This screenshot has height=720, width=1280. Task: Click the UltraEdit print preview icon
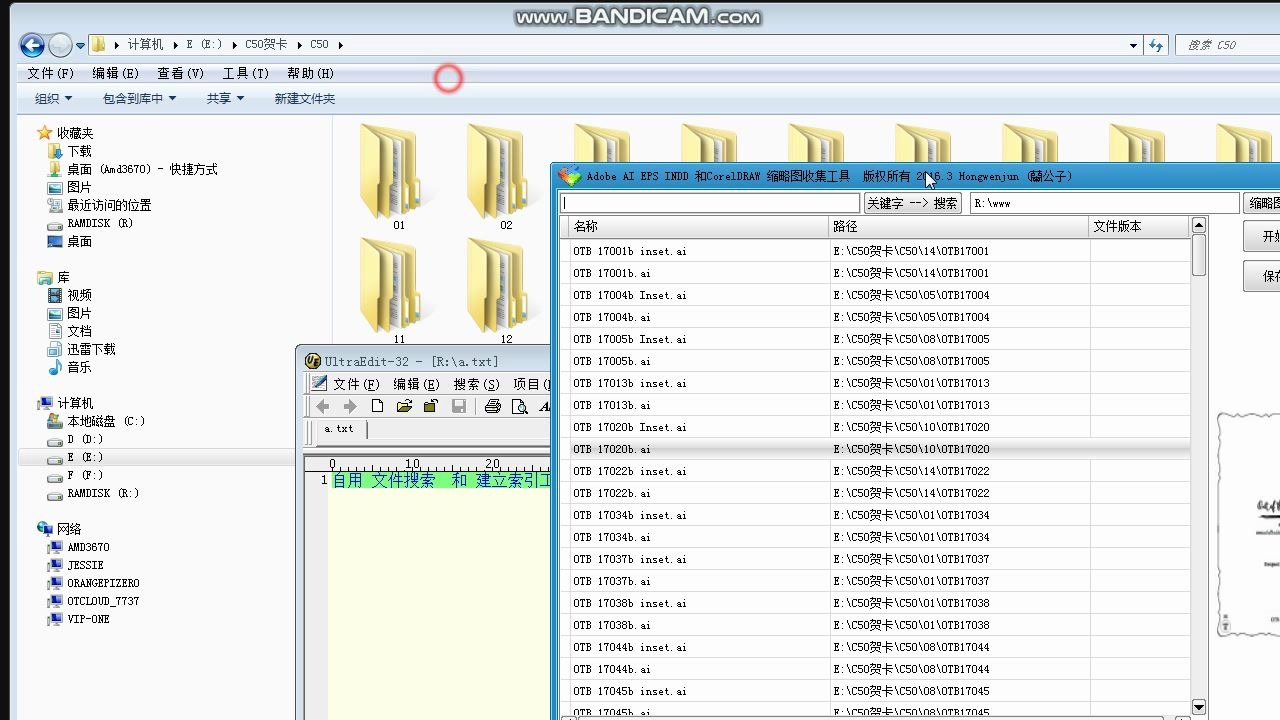click(519, 406)
